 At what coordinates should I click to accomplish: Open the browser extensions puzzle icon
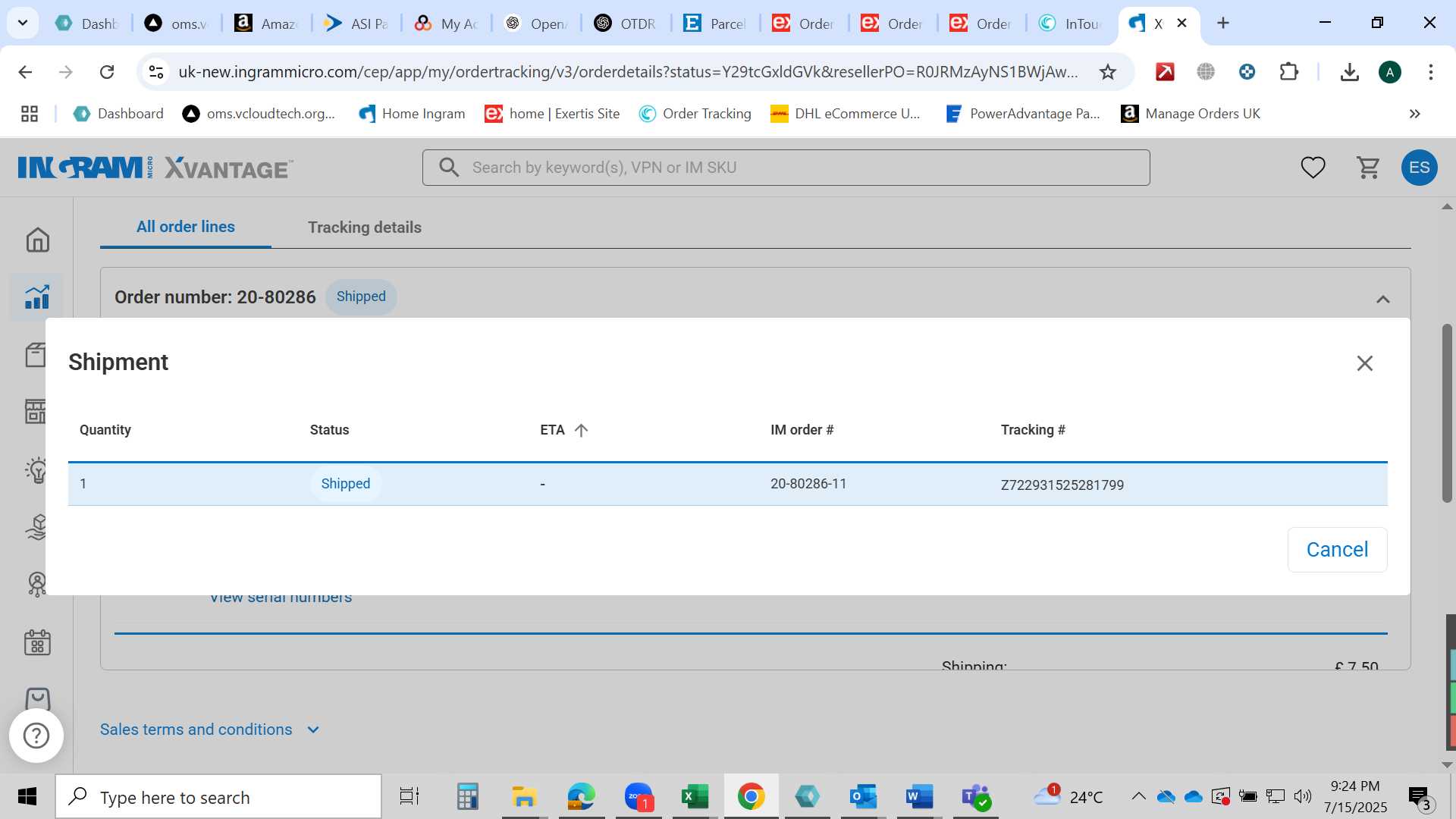point(1288,72)
